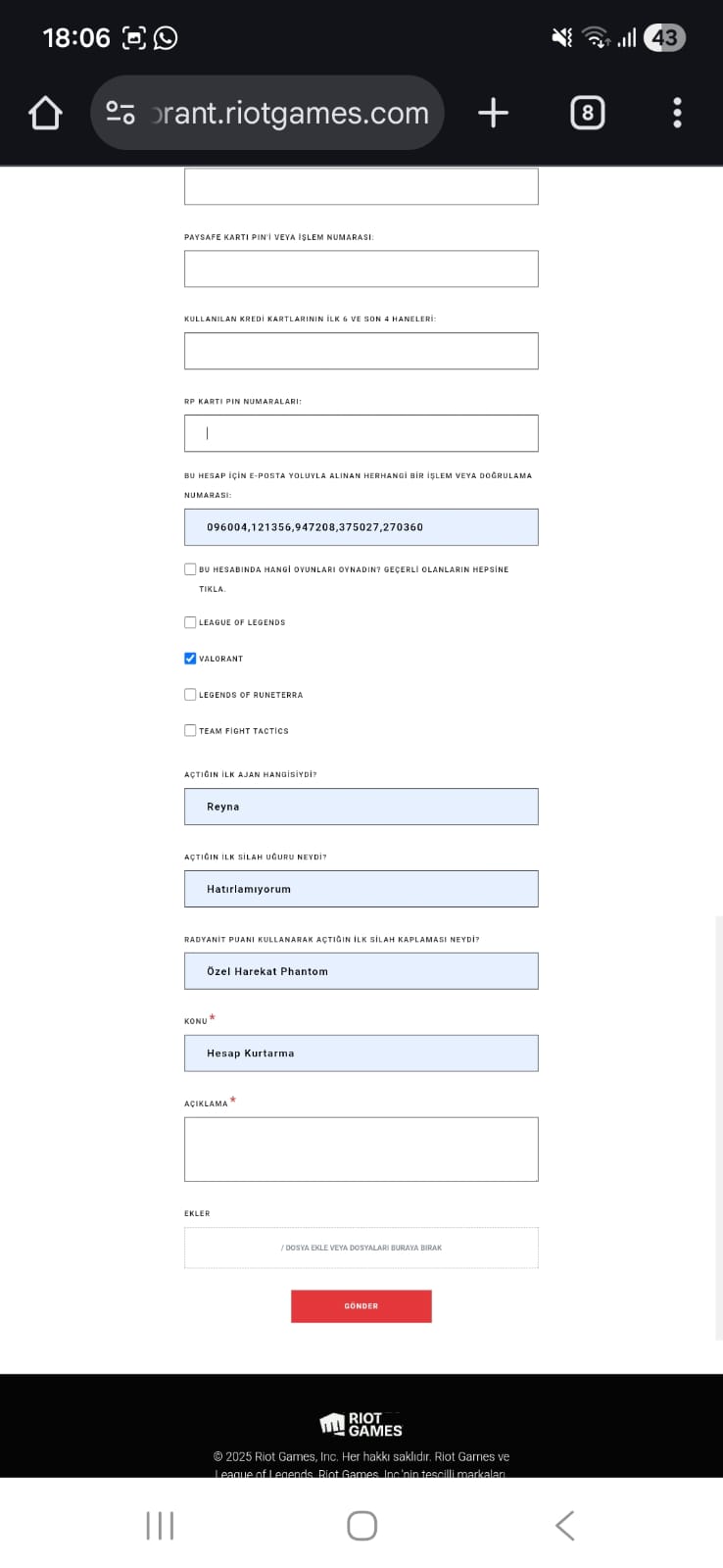Focus the Açıklama description text area

[361, 1150]
